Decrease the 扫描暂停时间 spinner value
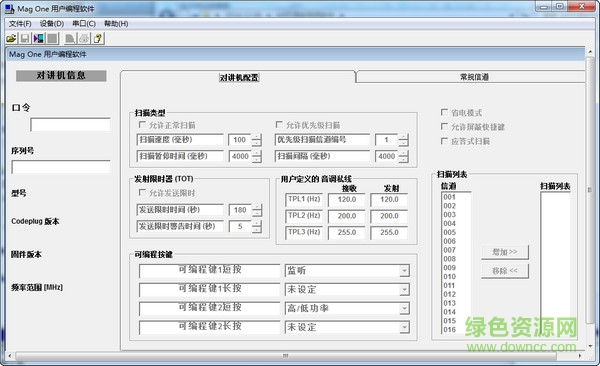 (x=257, y=160)
